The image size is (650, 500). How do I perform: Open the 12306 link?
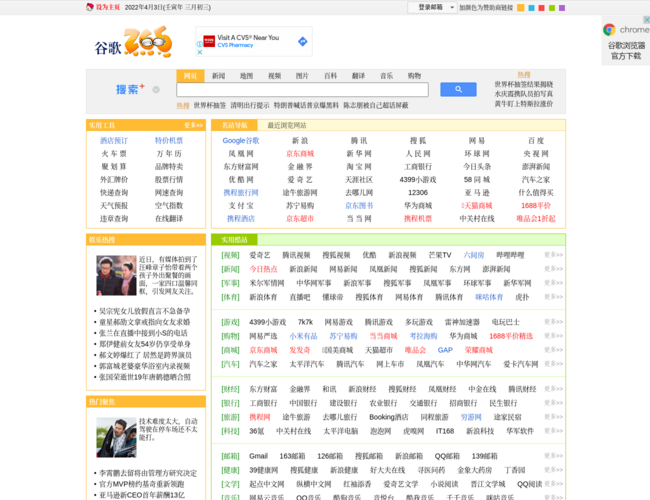tap(417, 193)
